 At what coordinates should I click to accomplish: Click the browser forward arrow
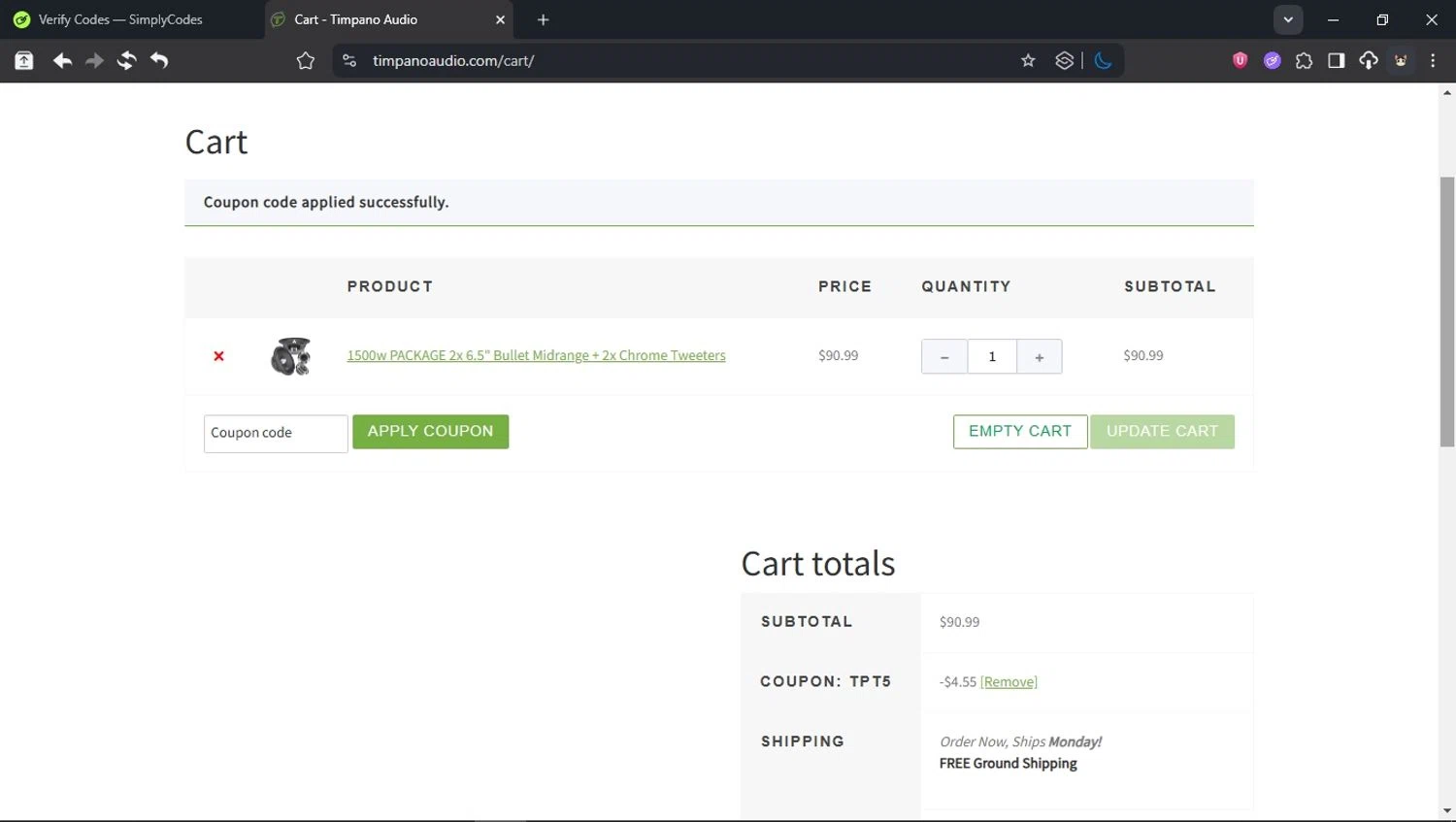pos(94,60)
